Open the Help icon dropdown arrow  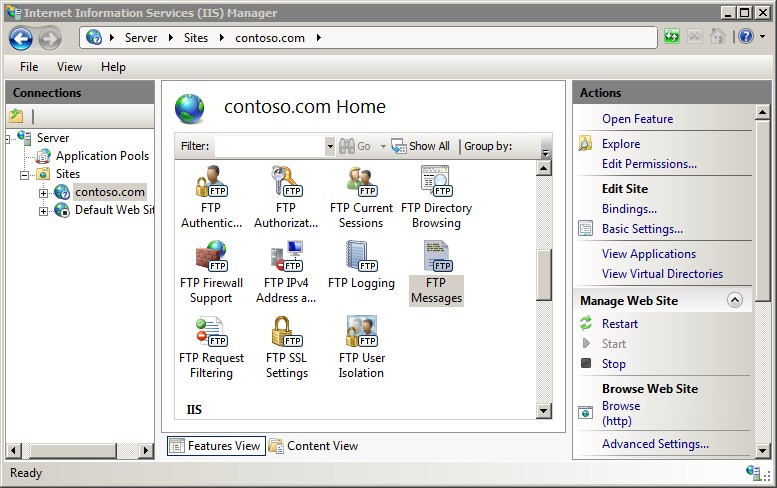click(762, 37)
